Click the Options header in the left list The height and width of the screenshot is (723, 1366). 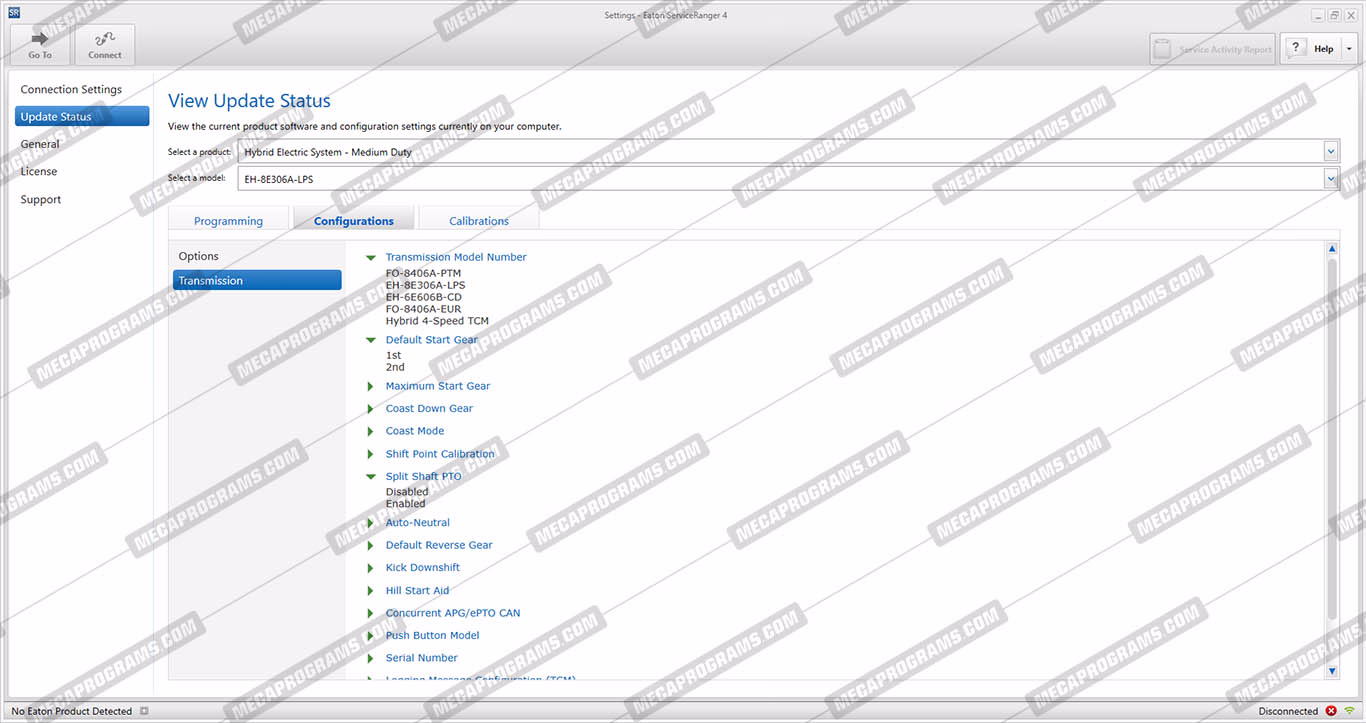[x=198, y=257]
